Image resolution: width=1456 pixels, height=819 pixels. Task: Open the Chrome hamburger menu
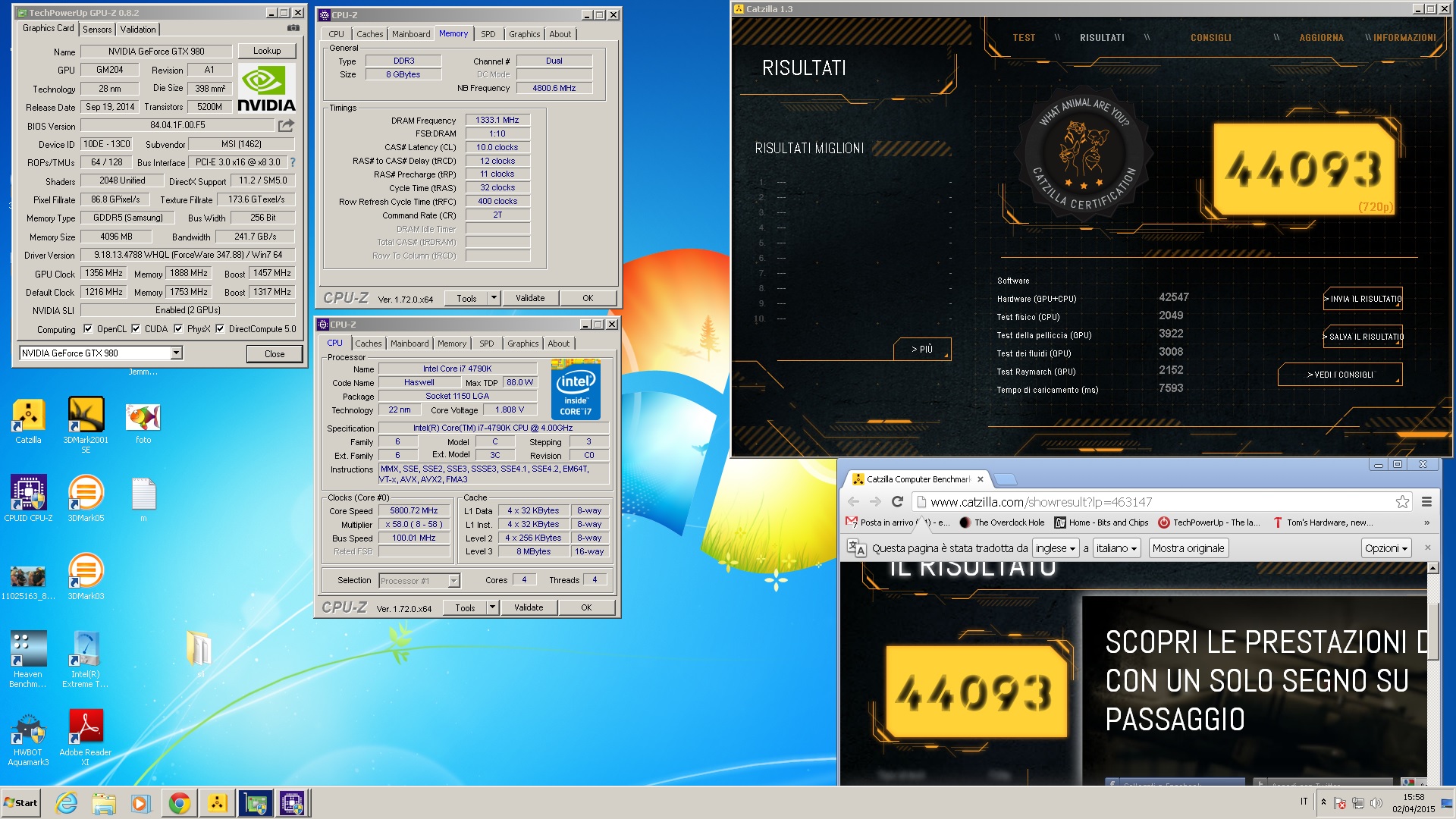click(x=1426, y=501)
